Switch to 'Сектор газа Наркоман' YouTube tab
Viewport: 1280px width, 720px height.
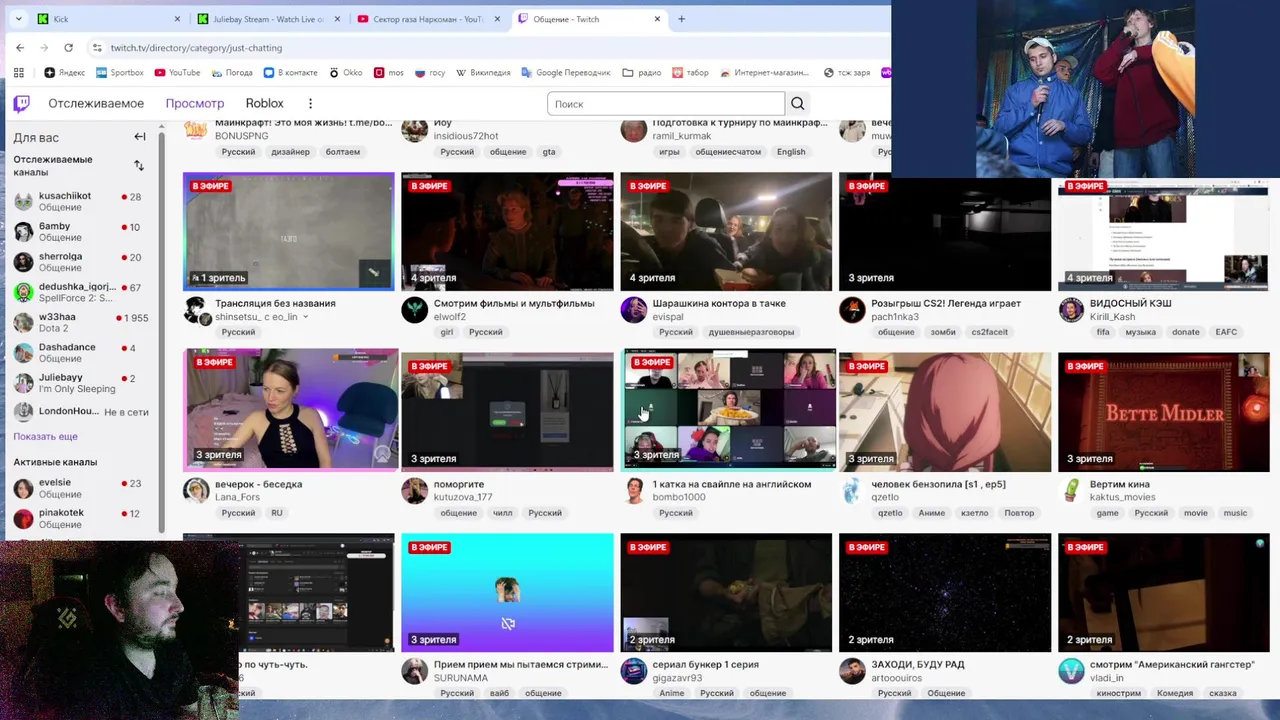tap(428, 19)
